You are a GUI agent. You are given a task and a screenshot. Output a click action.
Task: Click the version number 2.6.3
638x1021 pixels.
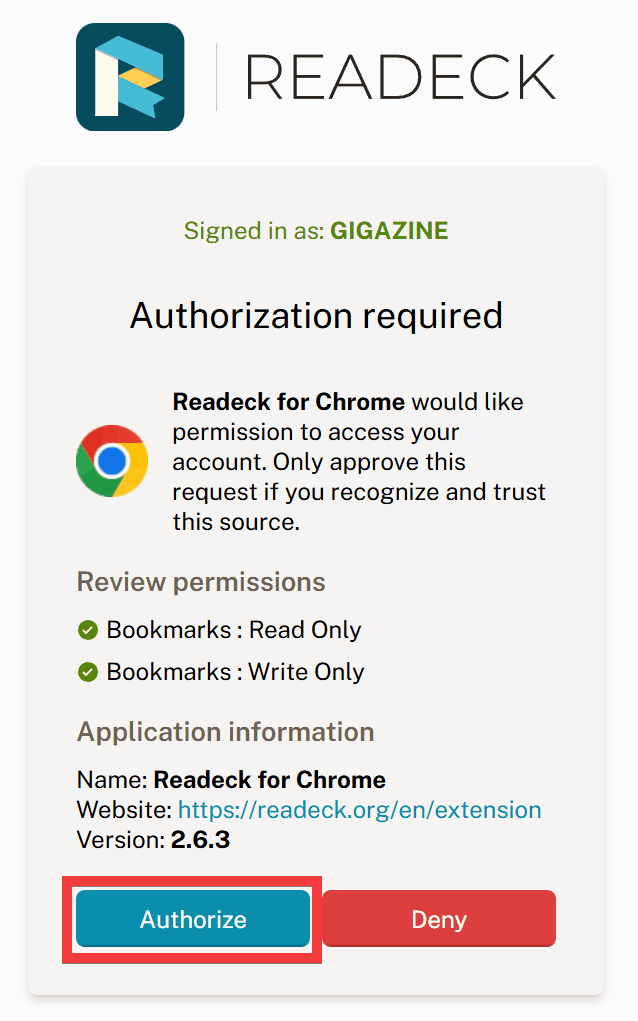(200, 839)
